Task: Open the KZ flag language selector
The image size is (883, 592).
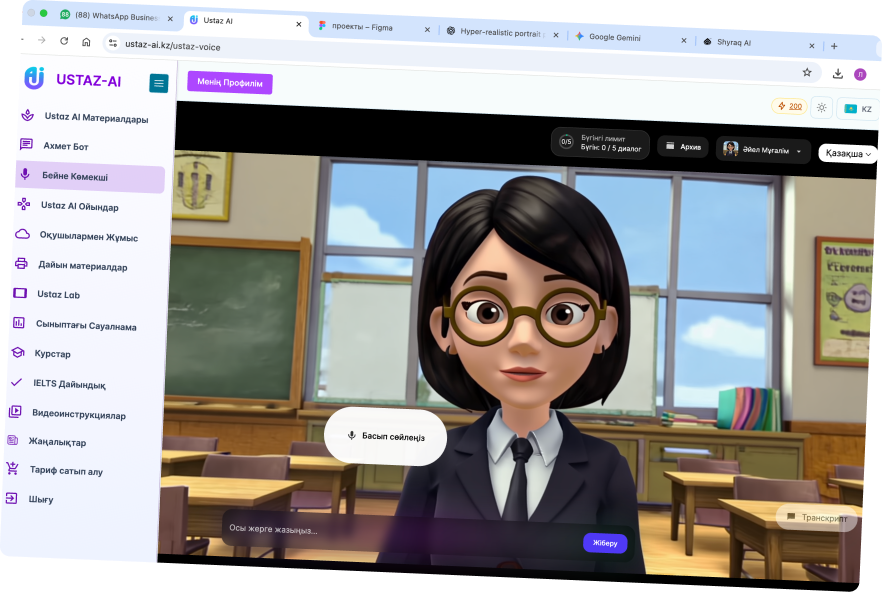Action: (x=857, y=109)
